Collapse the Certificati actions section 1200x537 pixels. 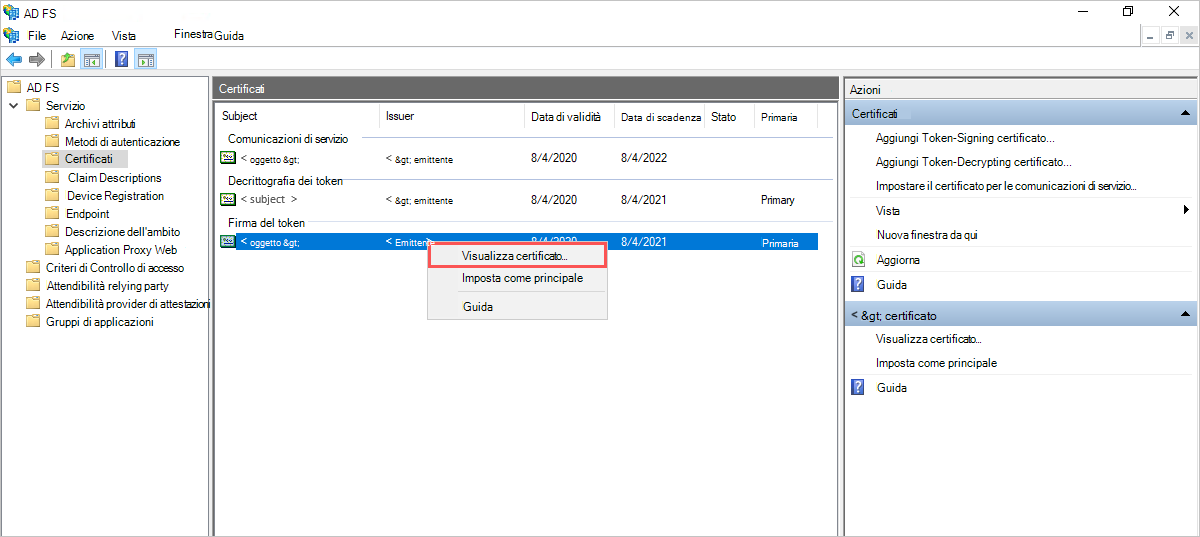point(1185,114)
